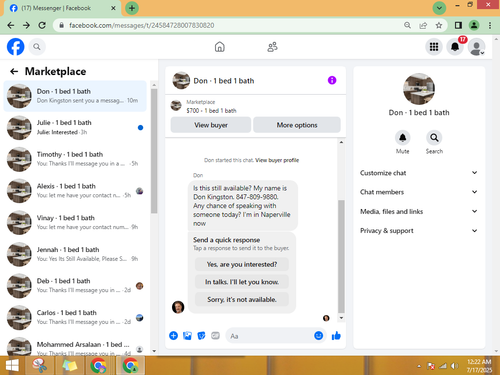The height and width of the screenshot is (375, 500).
Task: Search in conversation using magnifier icon
Action: tap(434, 138)
